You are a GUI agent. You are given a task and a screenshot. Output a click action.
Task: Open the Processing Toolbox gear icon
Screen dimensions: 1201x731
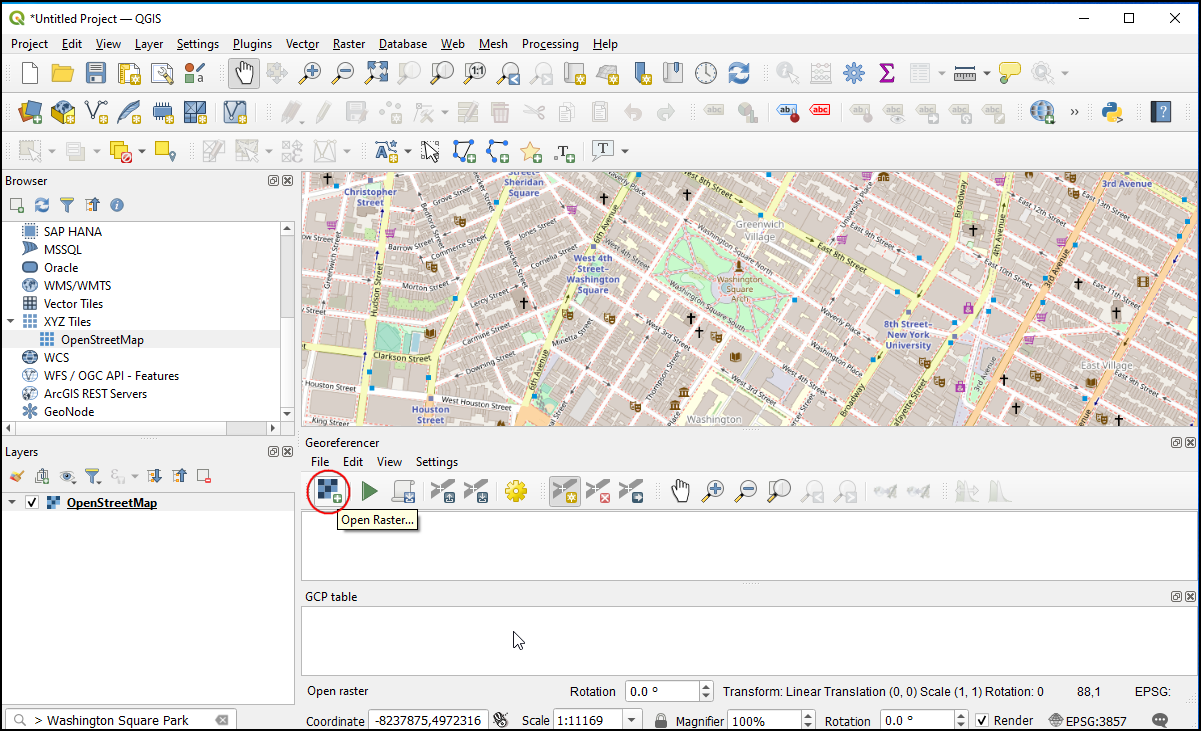point(853,73)
